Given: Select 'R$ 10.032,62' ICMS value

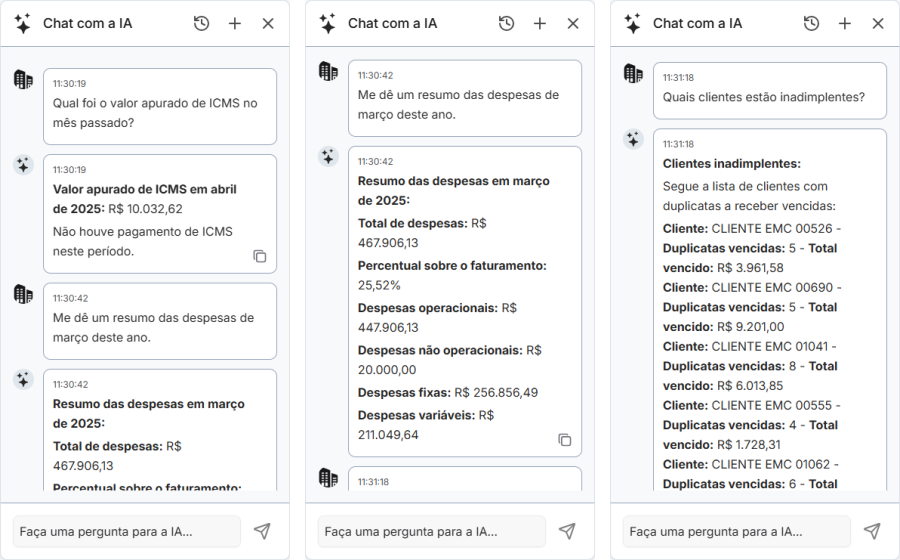Looking at the screenshot, I should (x=145, y=209).
